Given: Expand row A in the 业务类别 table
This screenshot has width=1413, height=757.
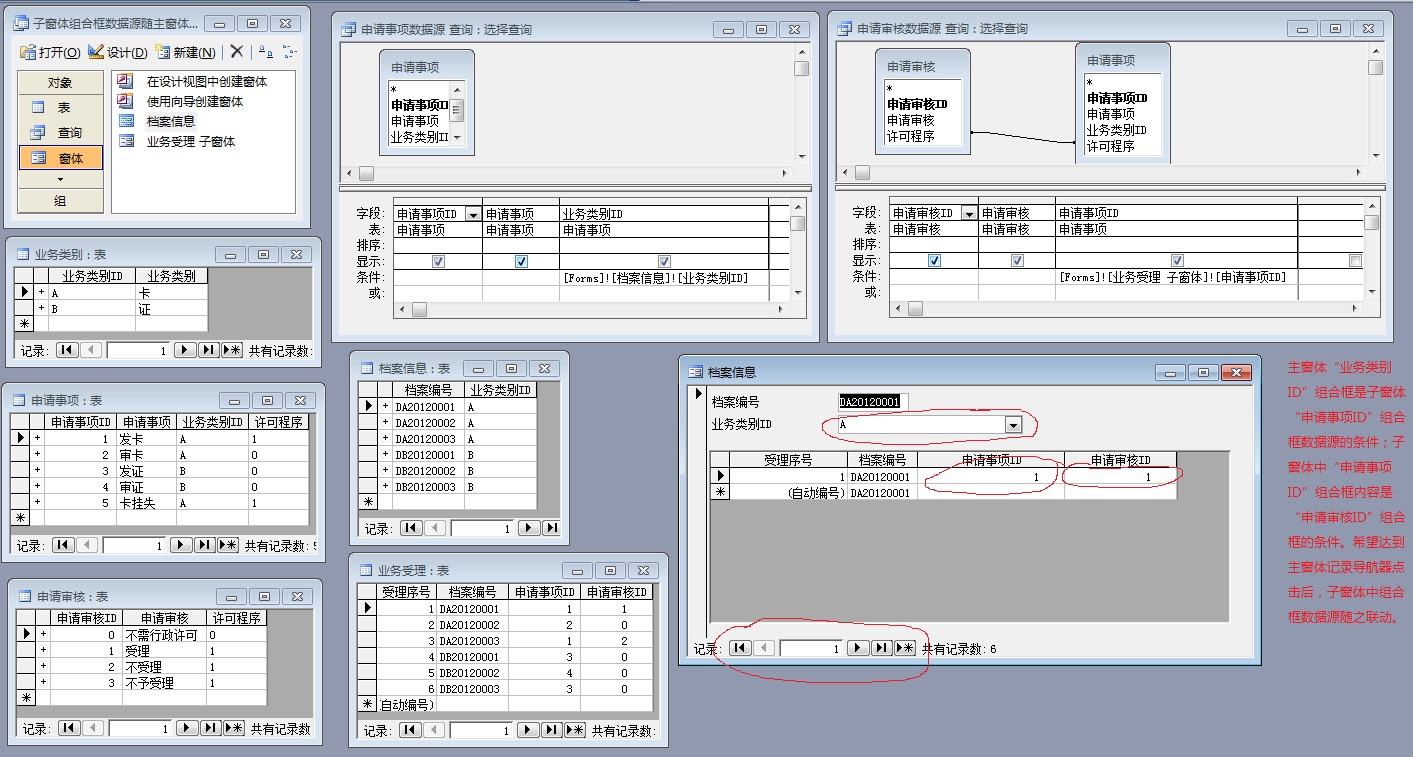Looking at the screenshot, I should 42,293.
